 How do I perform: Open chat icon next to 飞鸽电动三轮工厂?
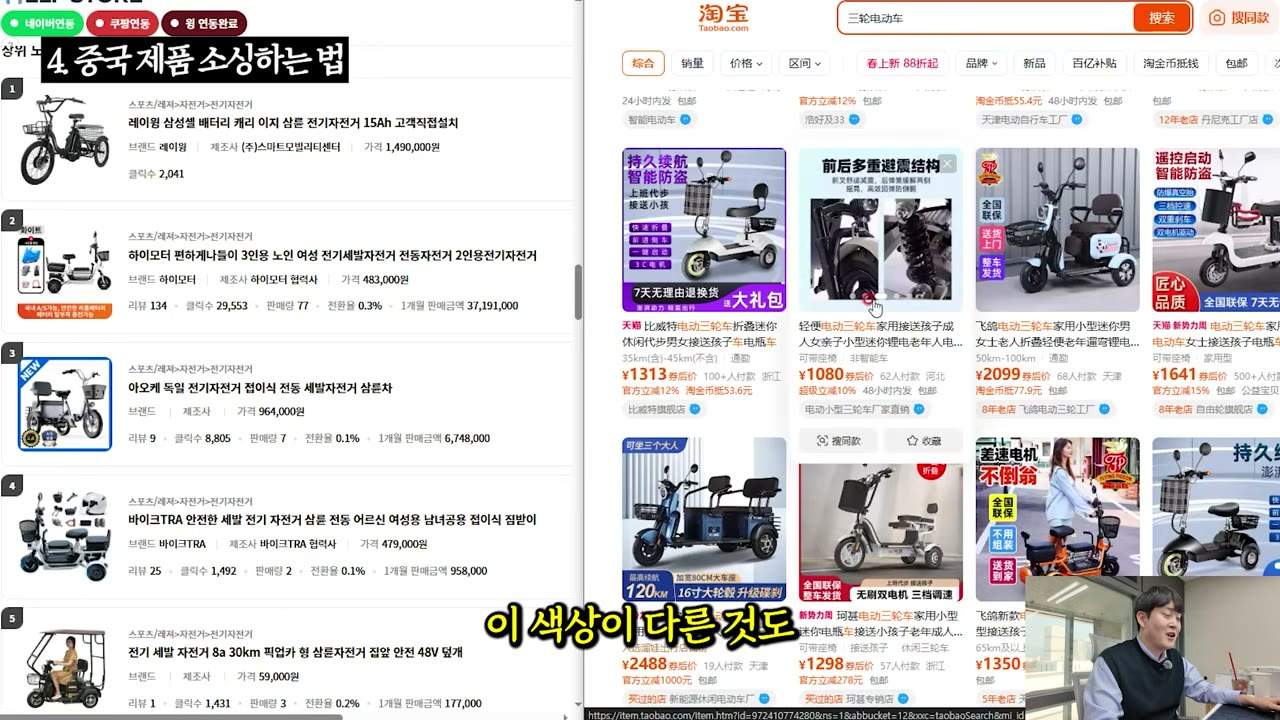pyautogui.click(x=1104, y=409)
